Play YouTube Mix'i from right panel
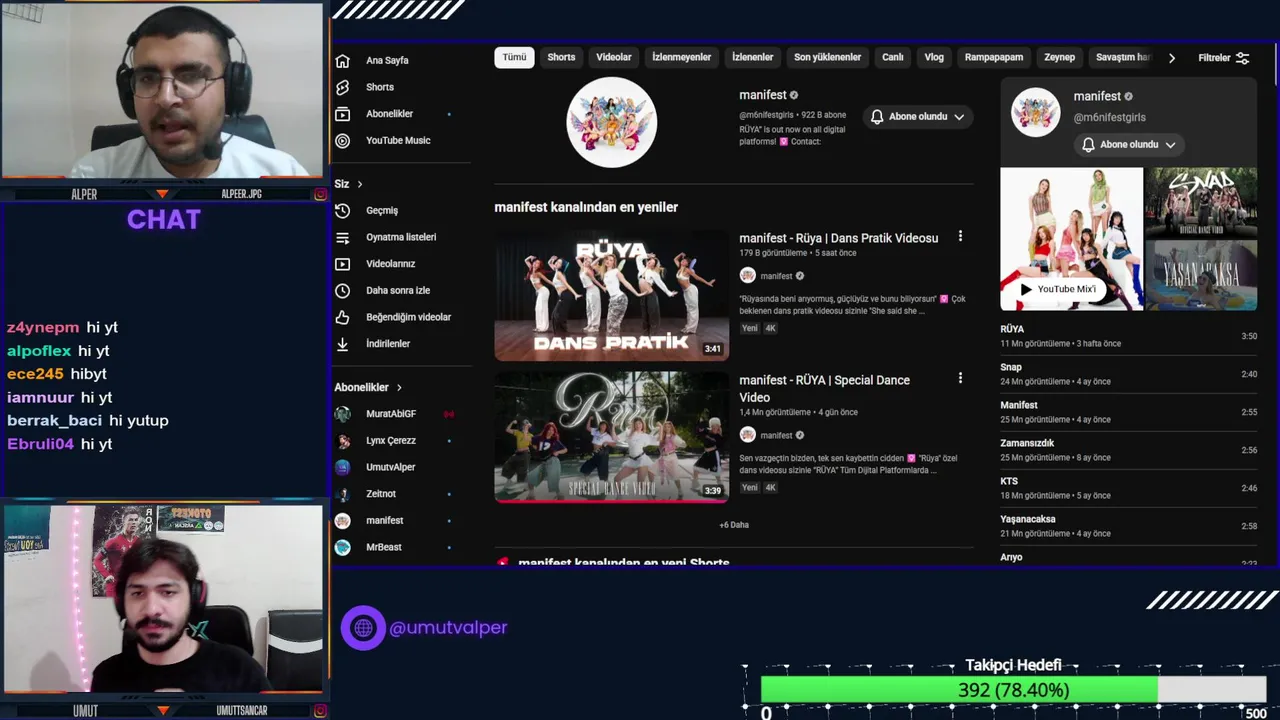This screenshot has height=720, width=1280. click(x=1058, y=289)
